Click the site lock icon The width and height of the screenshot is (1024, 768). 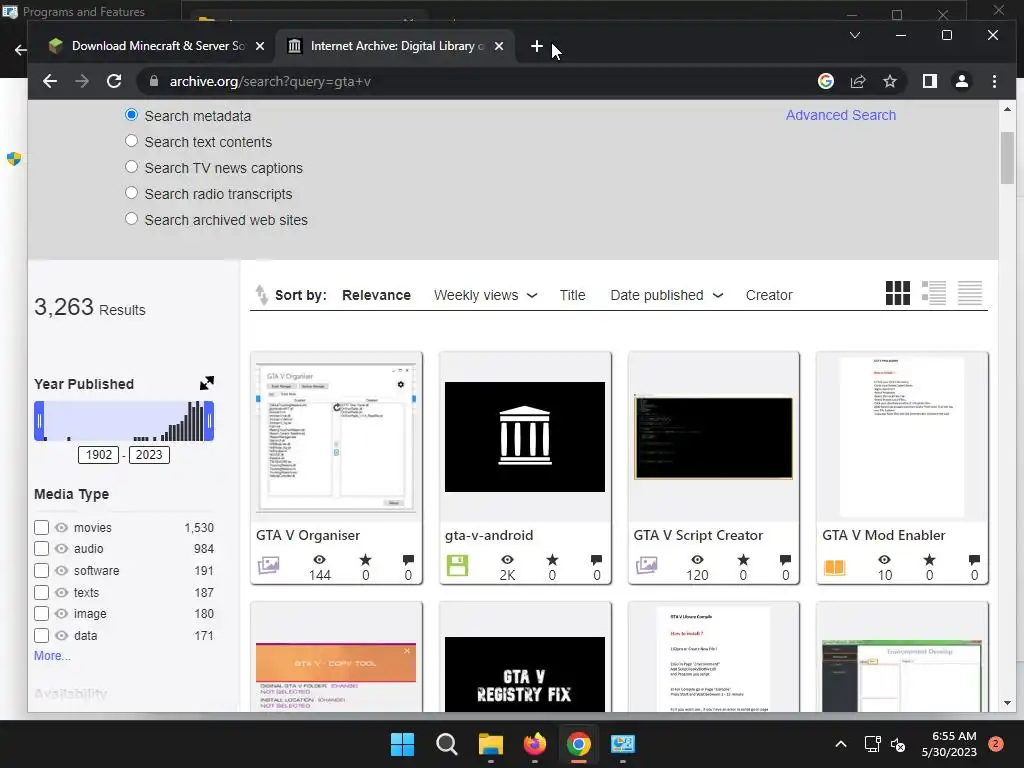(153, 81)
